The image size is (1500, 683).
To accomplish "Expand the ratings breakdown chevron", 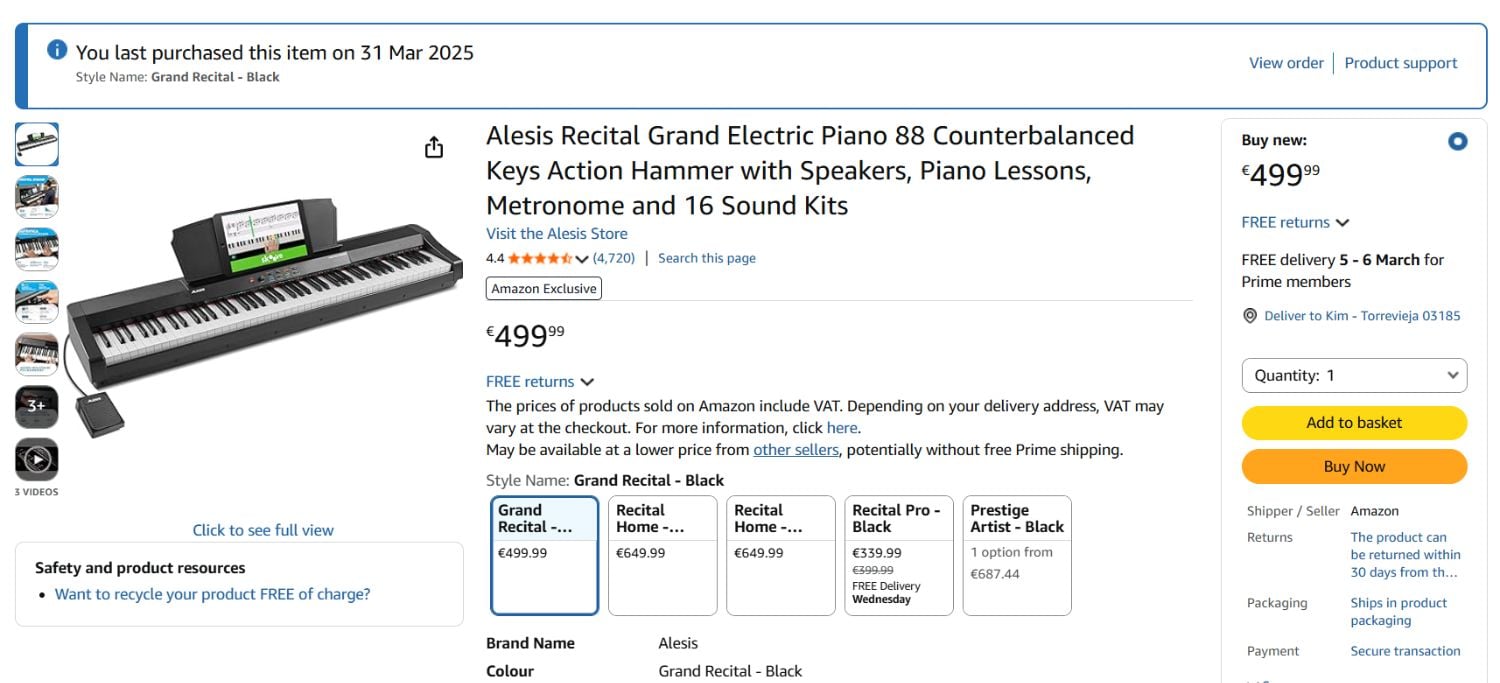I will [581, 258].
